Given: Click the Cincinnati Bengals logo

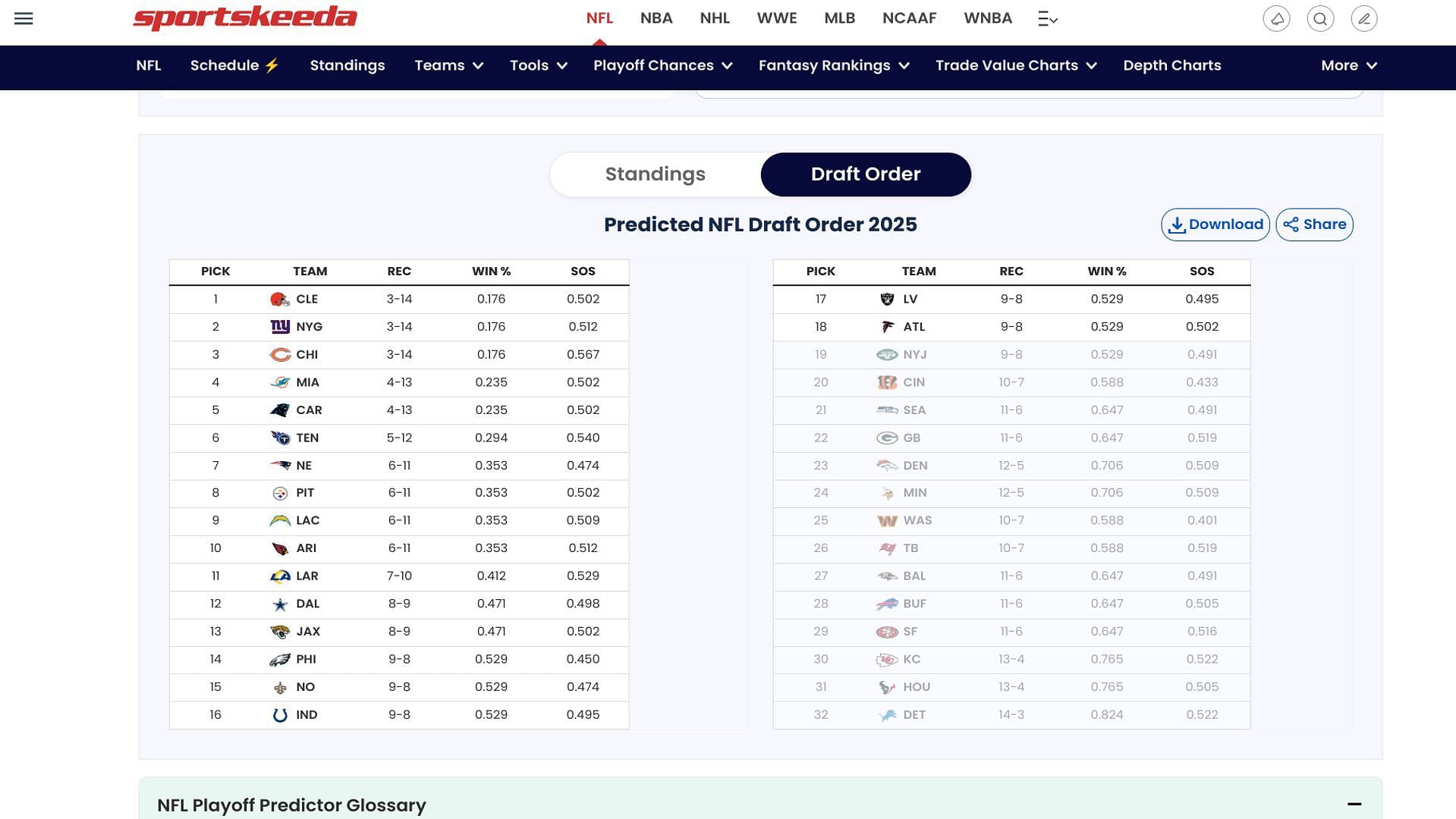Looking at the screenshot, I should [887, 383].
